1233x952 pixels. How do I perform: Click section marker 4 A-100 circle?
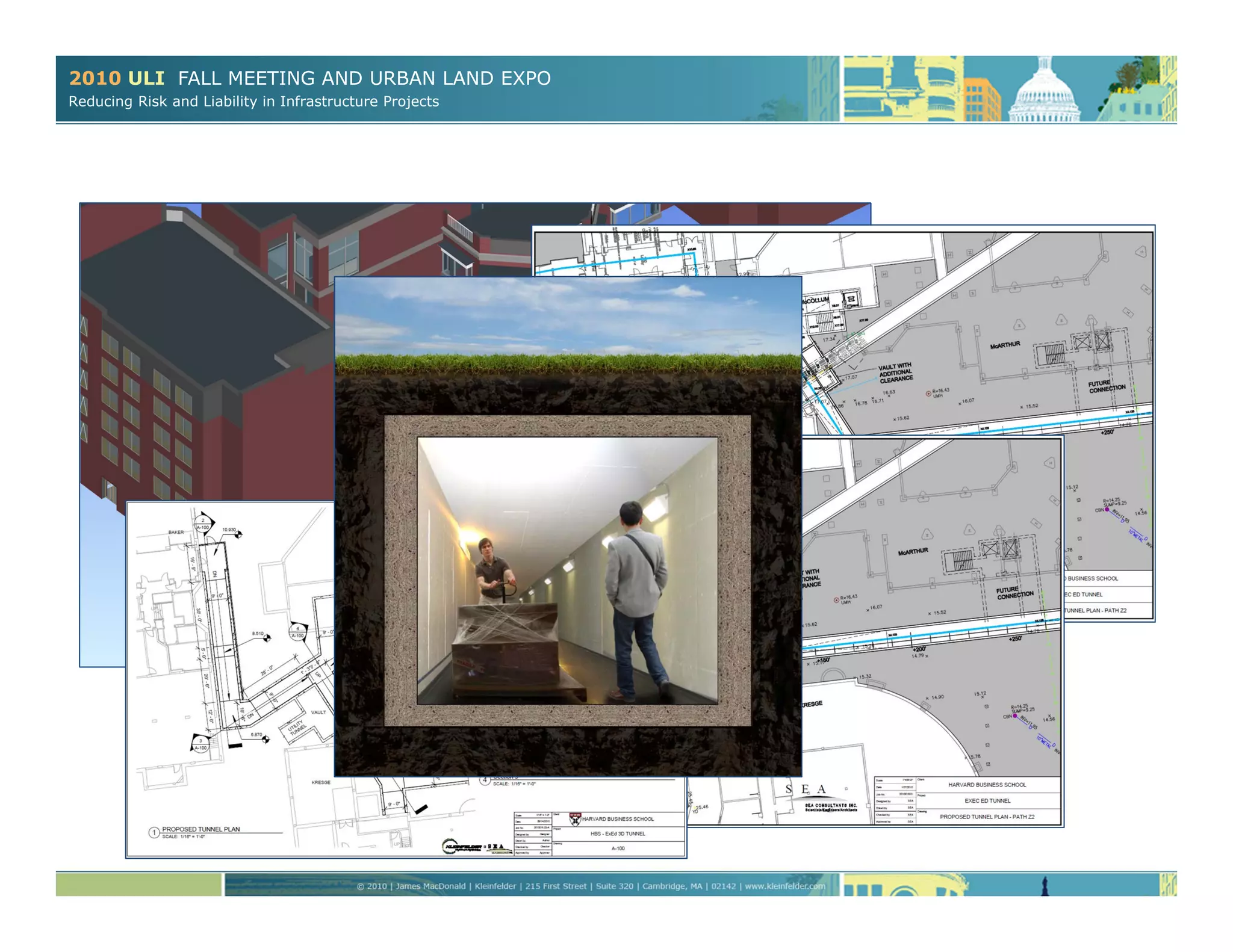(298, 632)
